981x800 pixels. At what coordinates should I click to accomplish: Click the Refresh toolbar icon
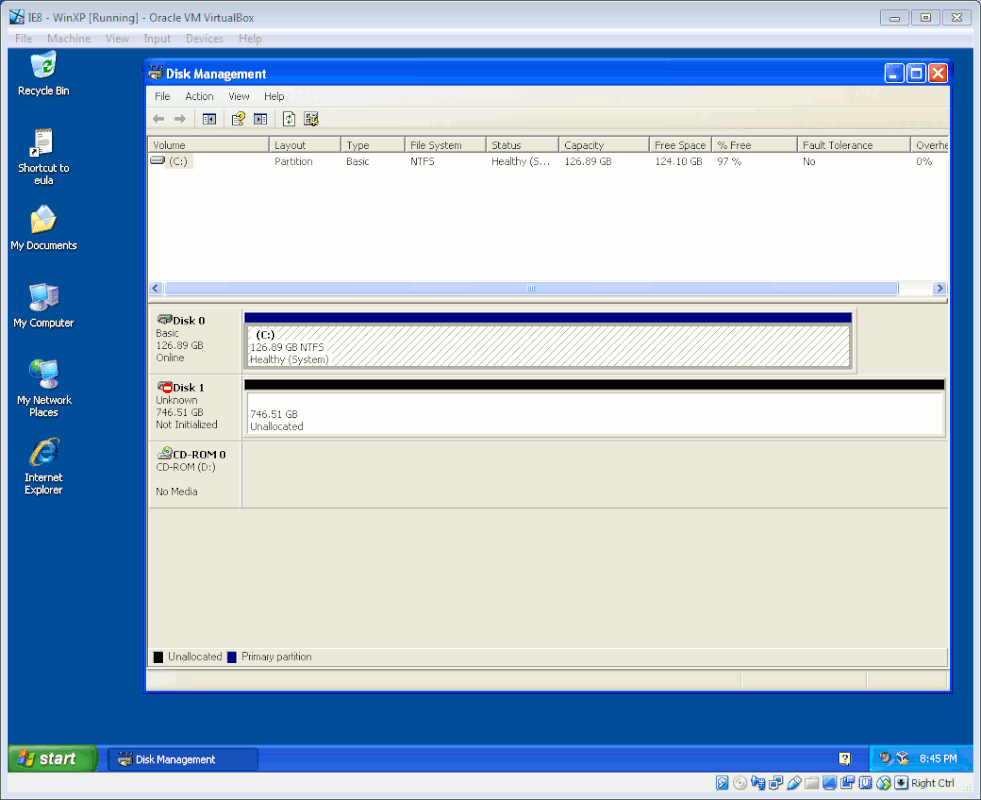pos(288,119)
